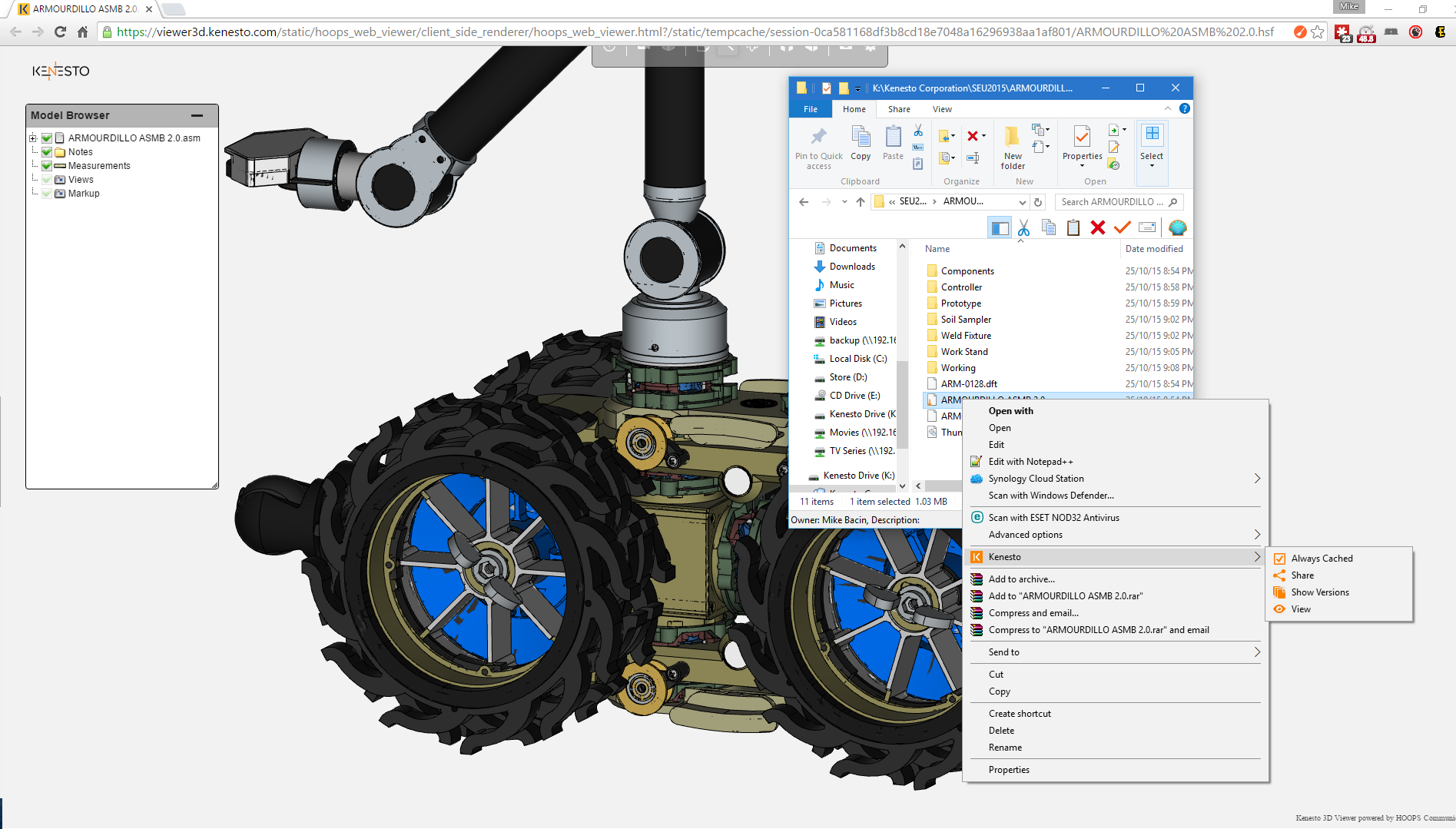Screen dimensions: 1456x829
Task: Open the Delete dropdown arrow in Organize group
Action: point(983,136)
